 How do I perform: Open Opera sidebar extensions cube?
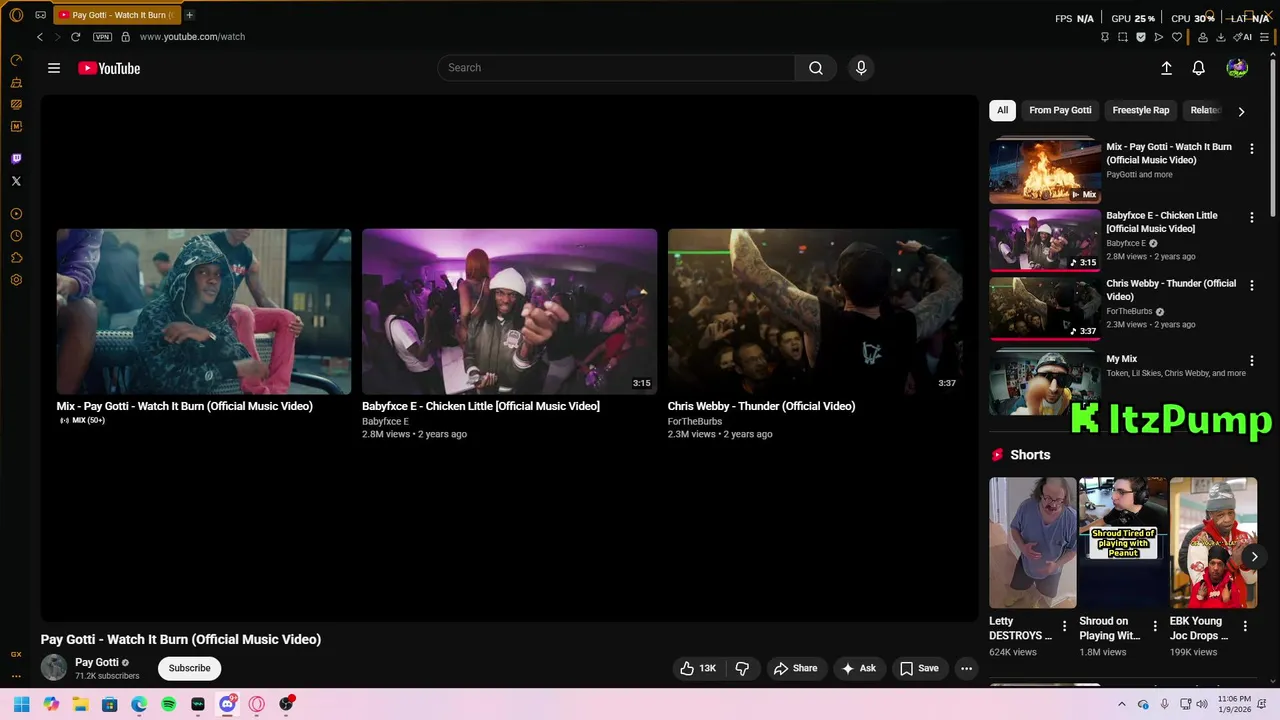[x=16, y=258]
